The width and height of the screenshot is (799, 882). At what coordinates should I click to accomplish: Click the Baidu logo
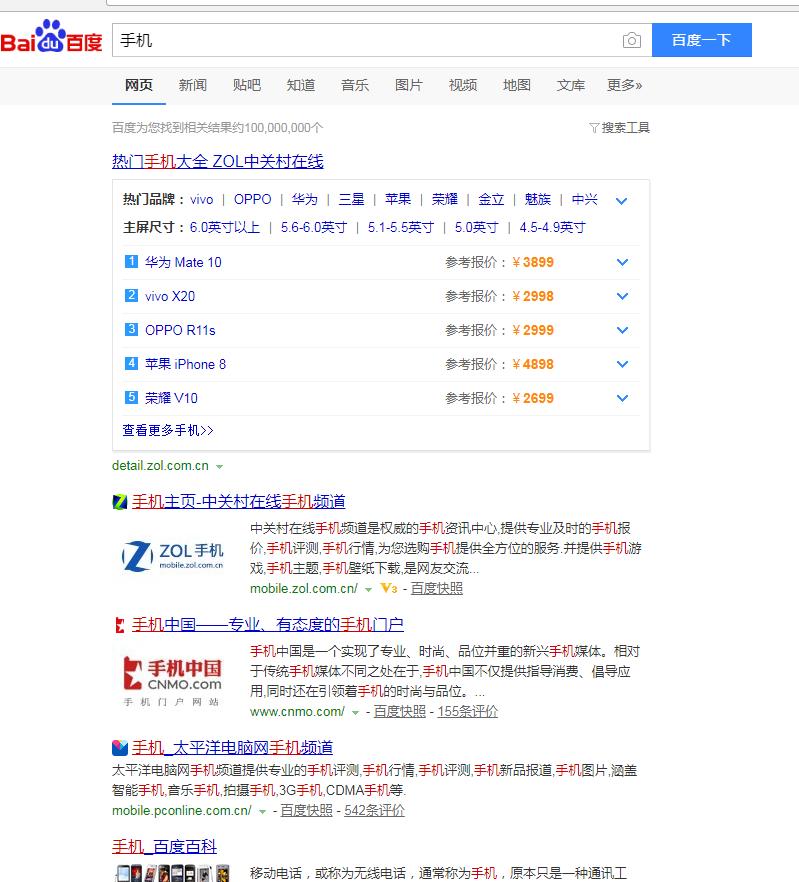tap(51, 37)
